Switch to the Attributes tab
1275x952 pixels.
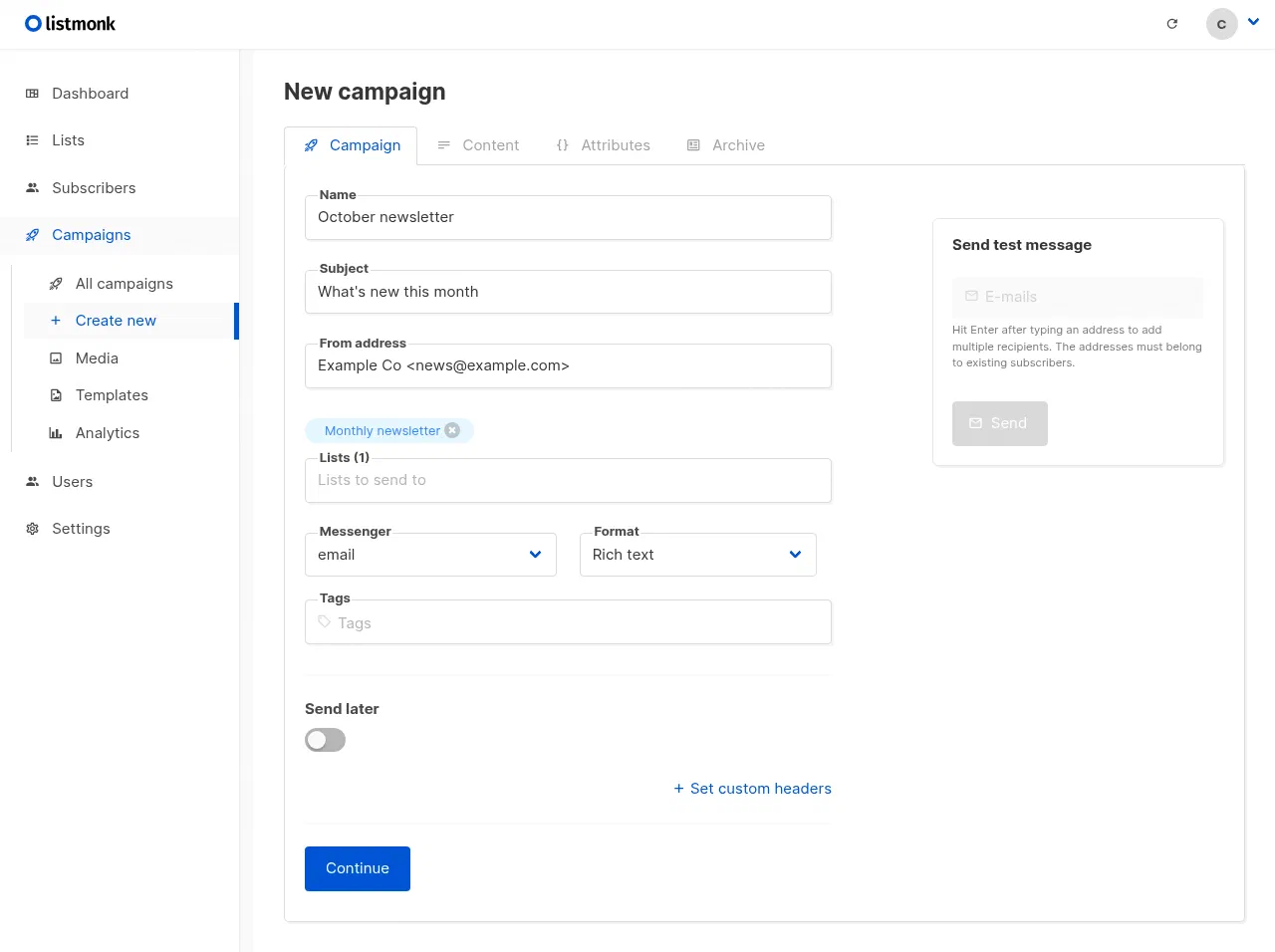point(603,145)
